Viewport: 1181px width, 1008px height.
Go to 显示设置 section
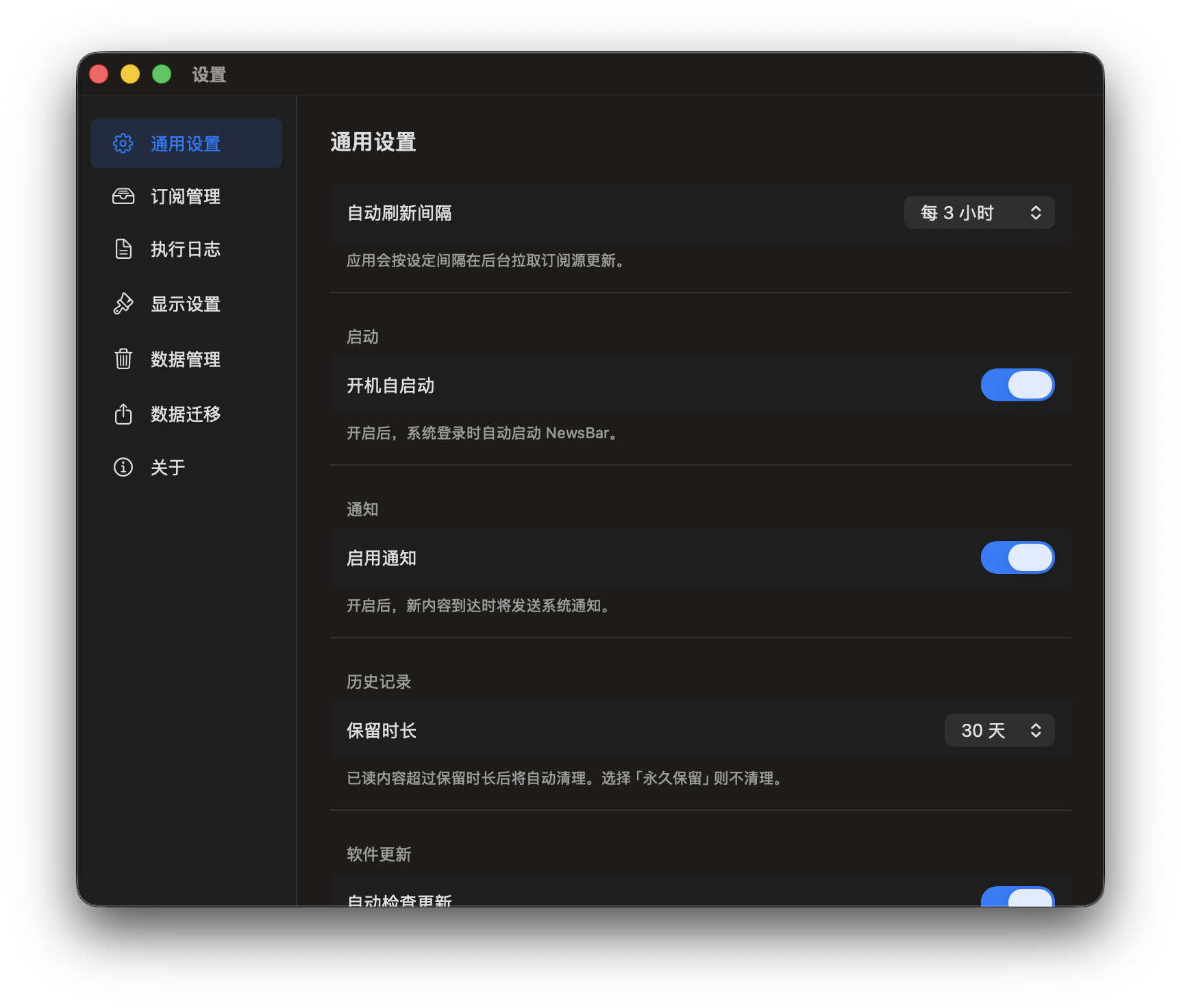186,303
